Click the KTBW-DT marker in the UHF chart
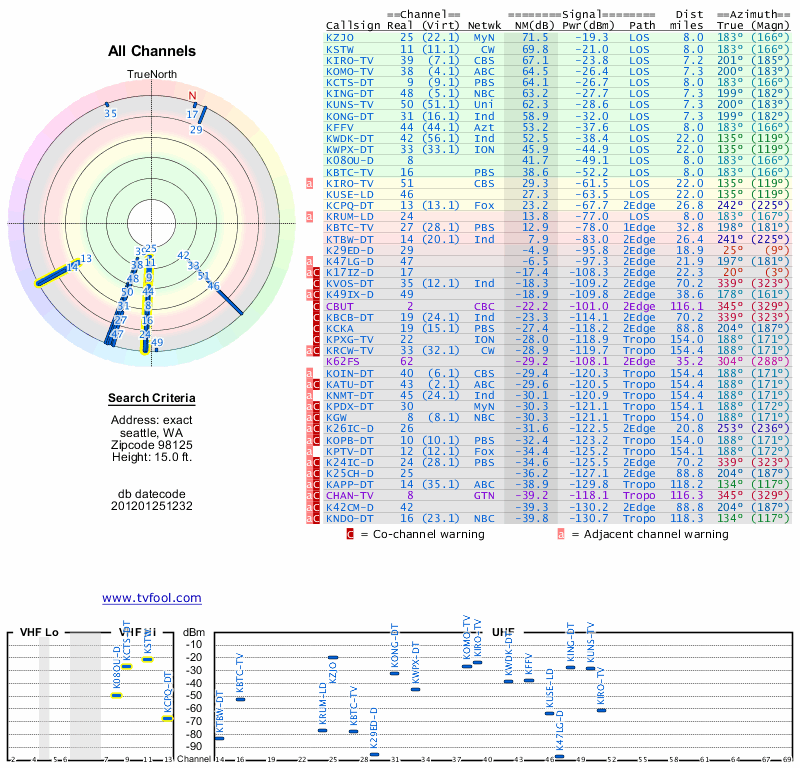This screenshot has width=800, height=768. tap(219, 738)
